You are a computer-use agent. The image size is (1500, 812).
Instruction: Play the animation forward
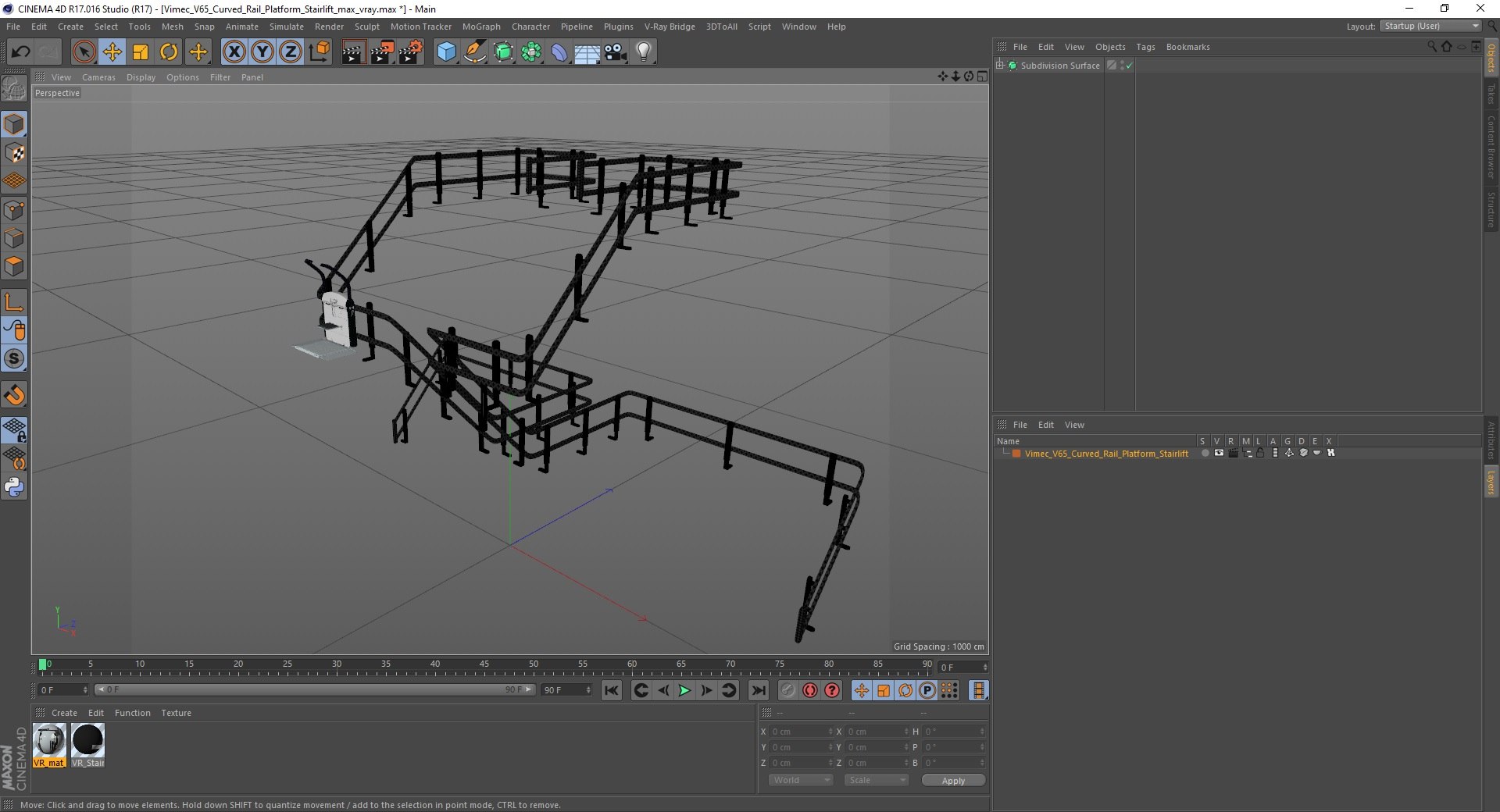pyautogui.click(x=684, y=690)
